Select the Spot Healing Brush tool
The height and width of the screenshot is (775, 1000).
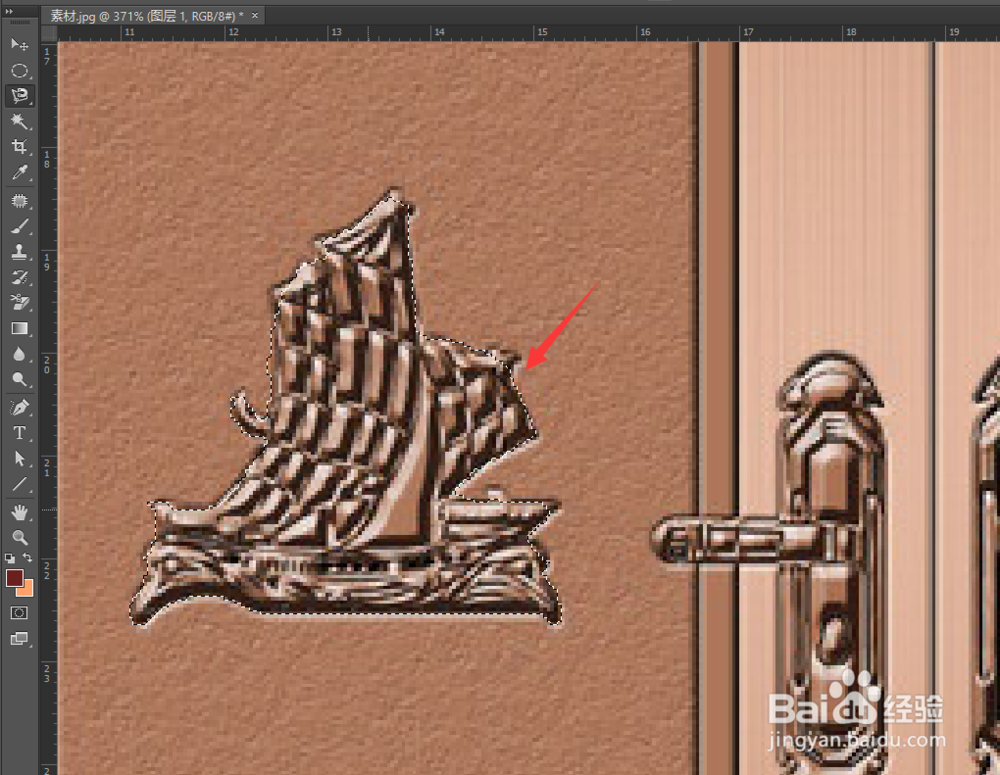tap(19, 201)
